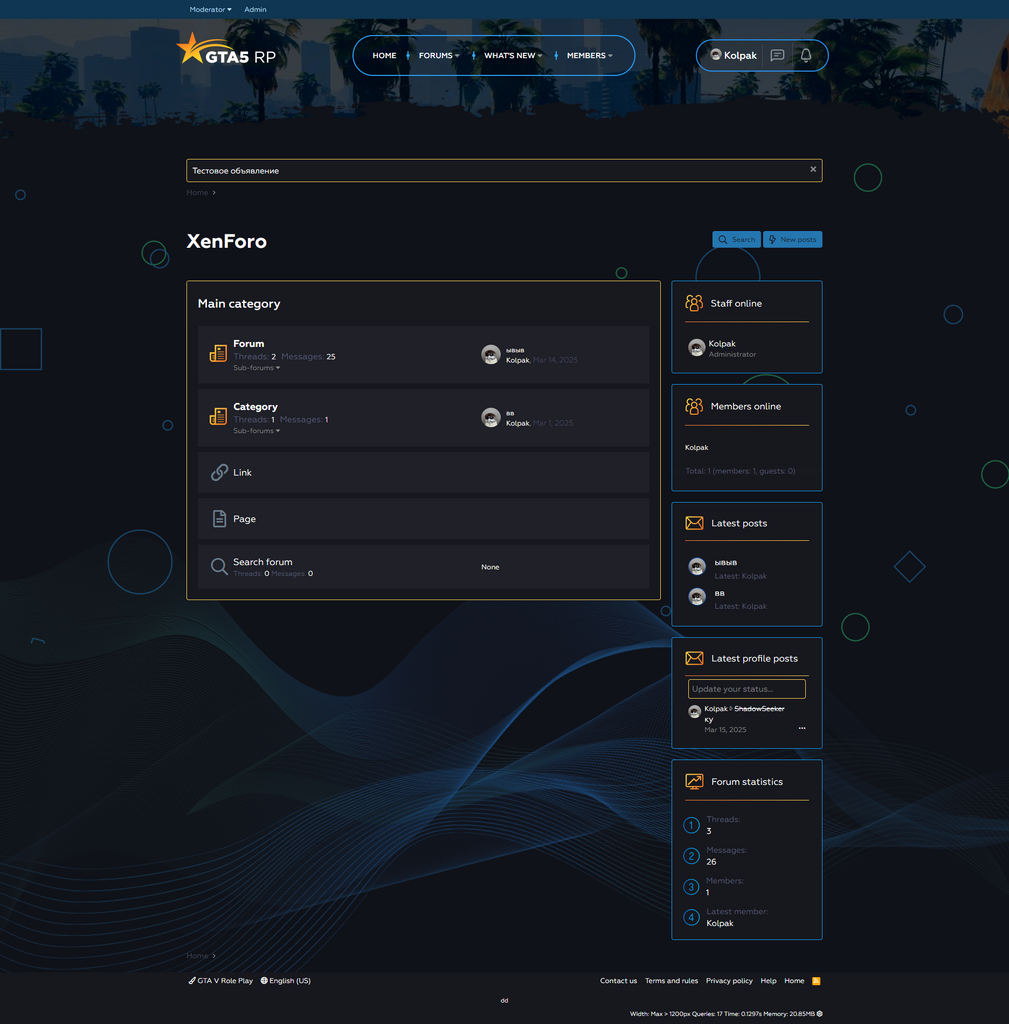Open the Members navigation menu
The image size is (1009, 1024).
click(589, 56)
